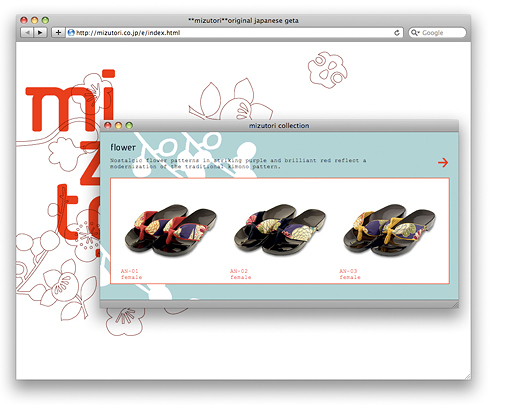The image size is (520, 408).
Task: Open the Google search magnifier dropdown
Action: [415, 33]
